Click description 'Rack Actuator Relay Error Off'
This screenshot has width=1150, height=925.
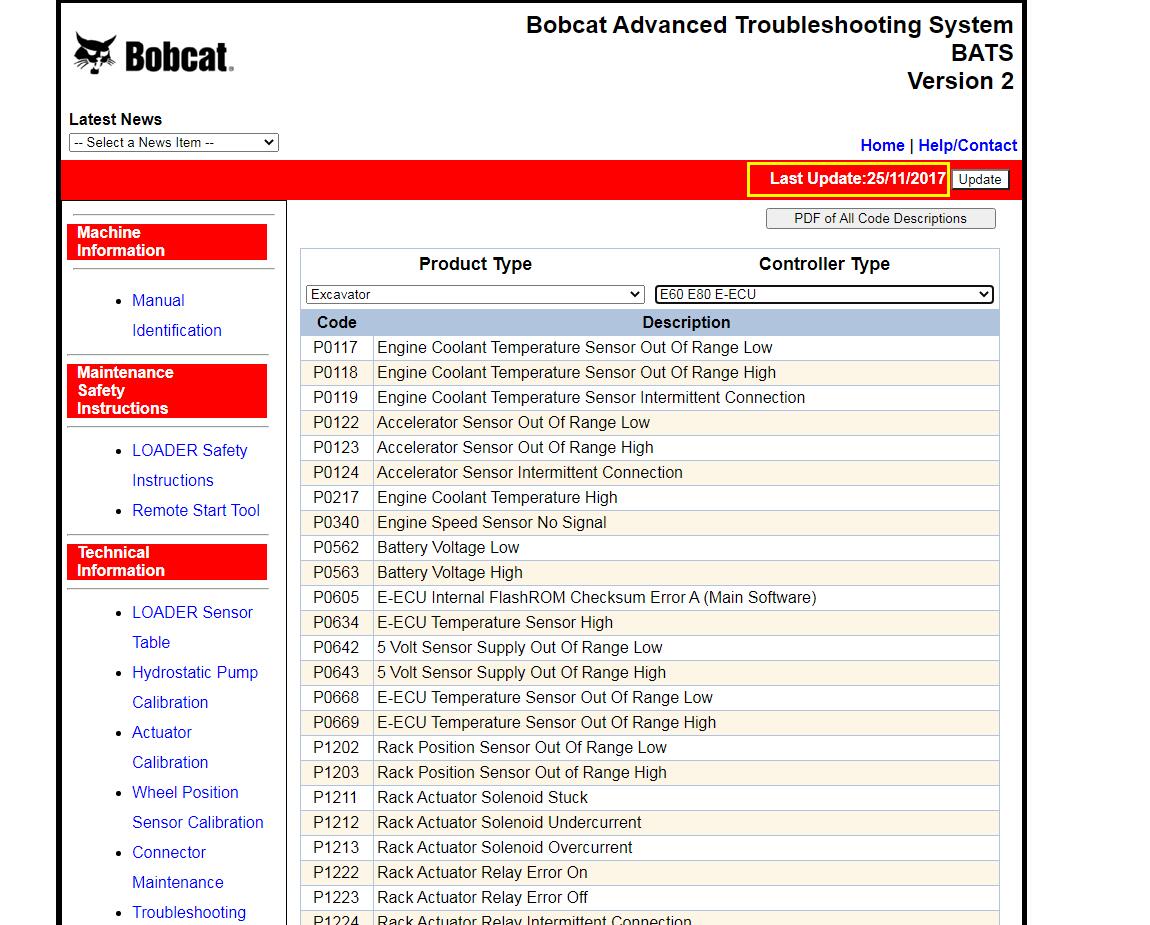click(483, 897)
